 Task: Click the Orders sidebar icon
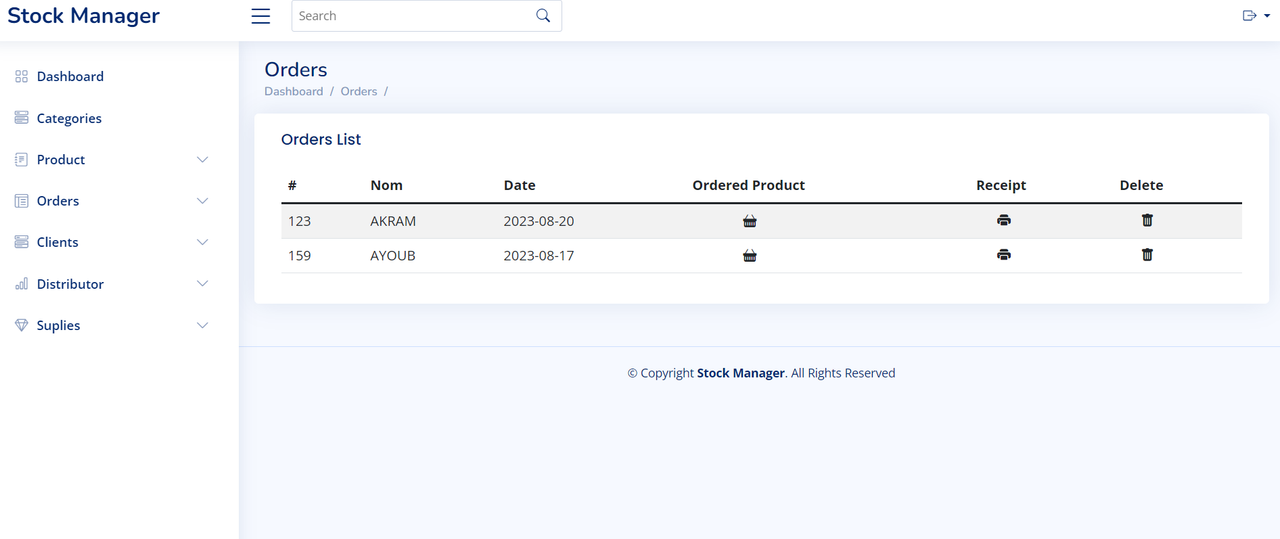click(x=21, y=201)
